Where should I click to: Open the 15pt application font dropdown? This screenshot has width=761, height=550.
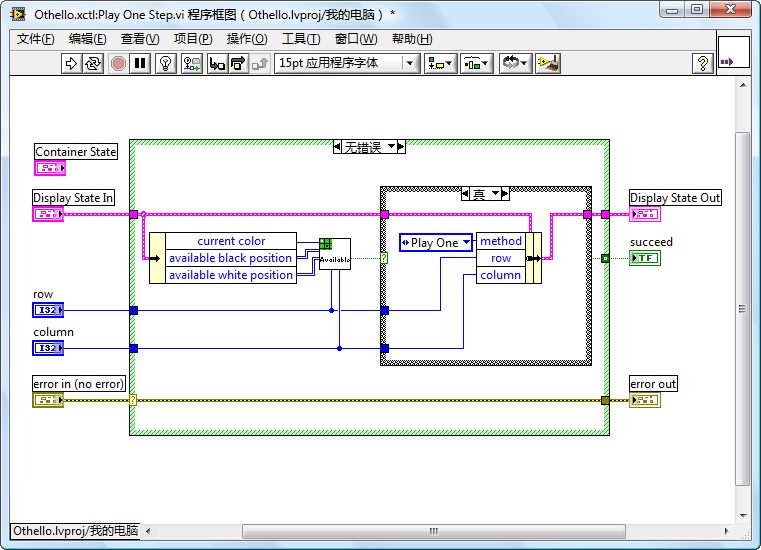(x=347, y=63)
